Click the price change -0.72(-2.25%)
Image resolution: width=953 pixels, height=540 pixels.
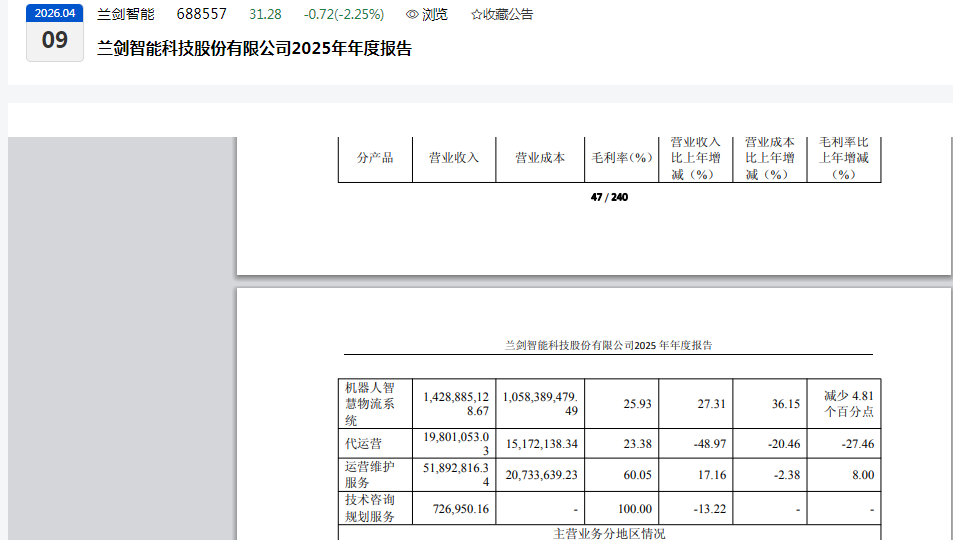pyautogui.click(x=344, y=14)
